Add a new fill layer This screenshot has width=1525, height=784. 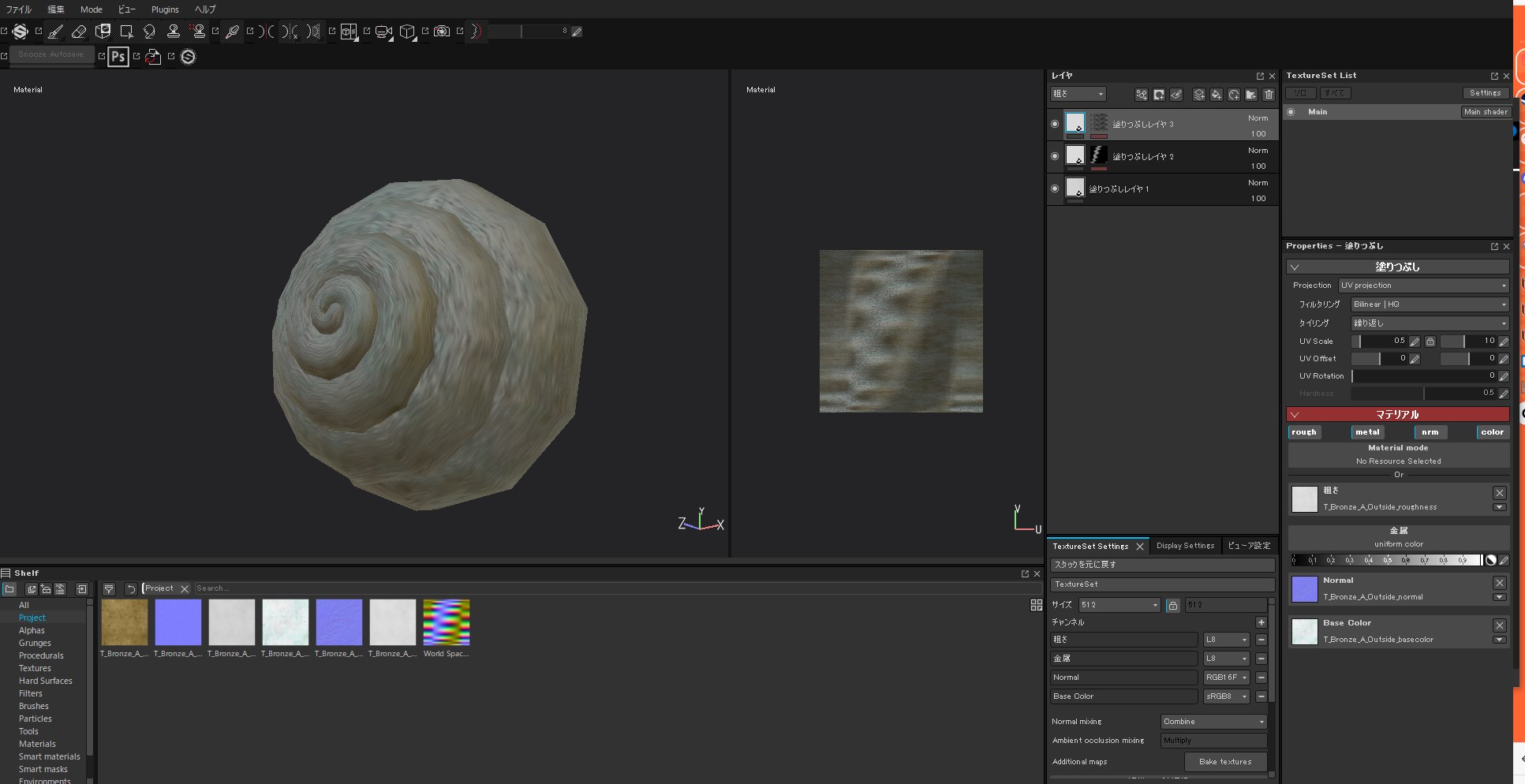pyautogui.click(x=1217, y=95)
